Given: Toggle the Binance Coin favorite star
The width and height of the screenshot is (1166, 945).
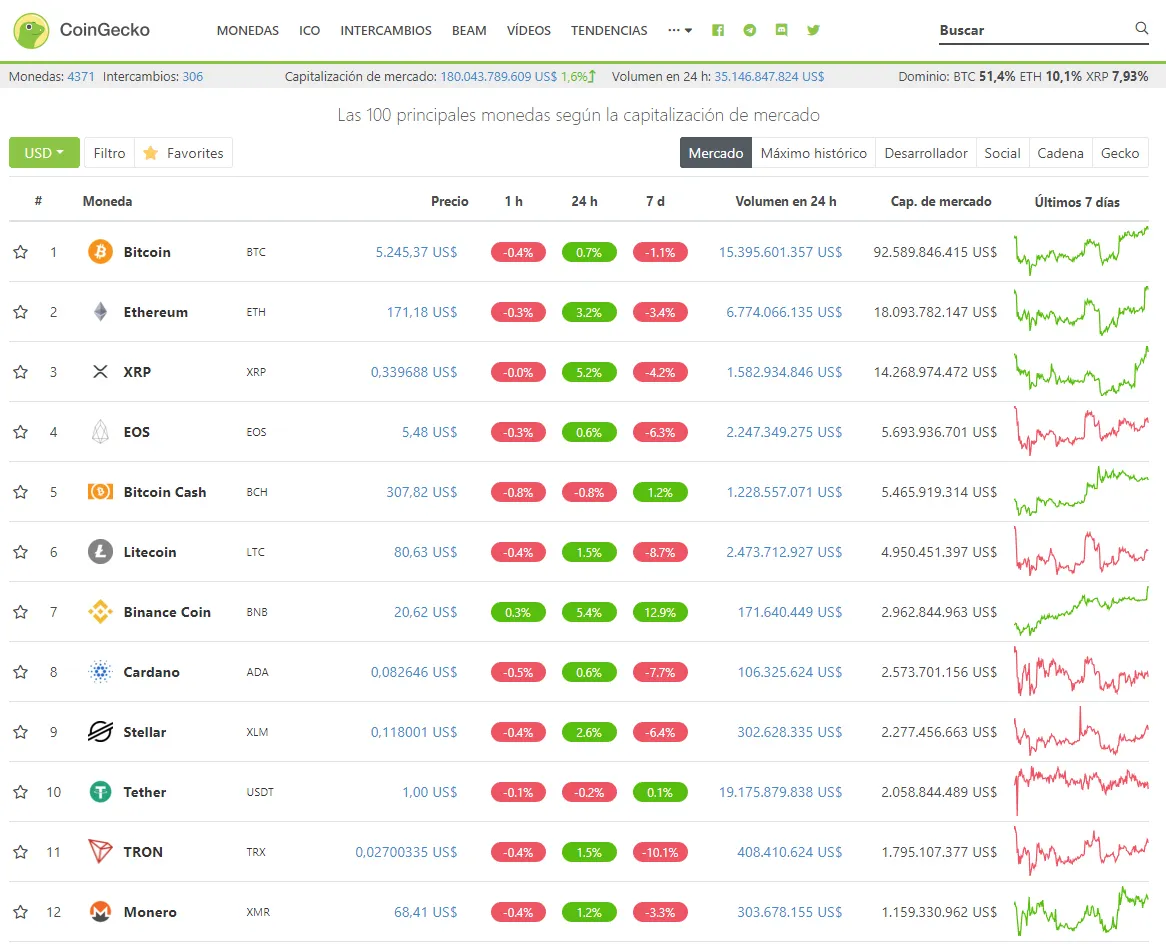Looking at the screenshot, I should click(x=21, y=612).
